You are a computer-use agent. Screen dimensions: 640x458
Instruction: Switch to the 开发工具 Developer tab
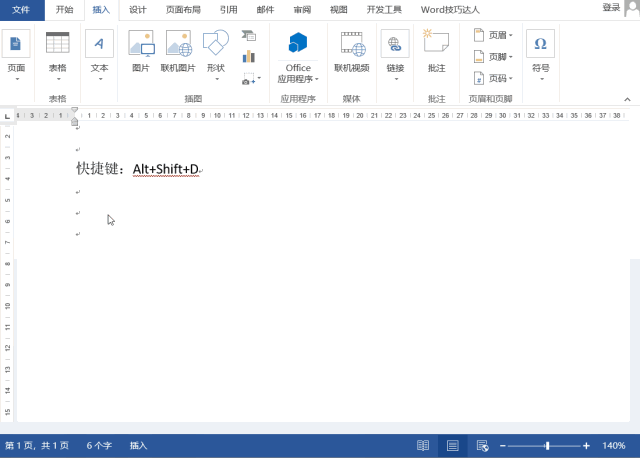tap(384, 10)
